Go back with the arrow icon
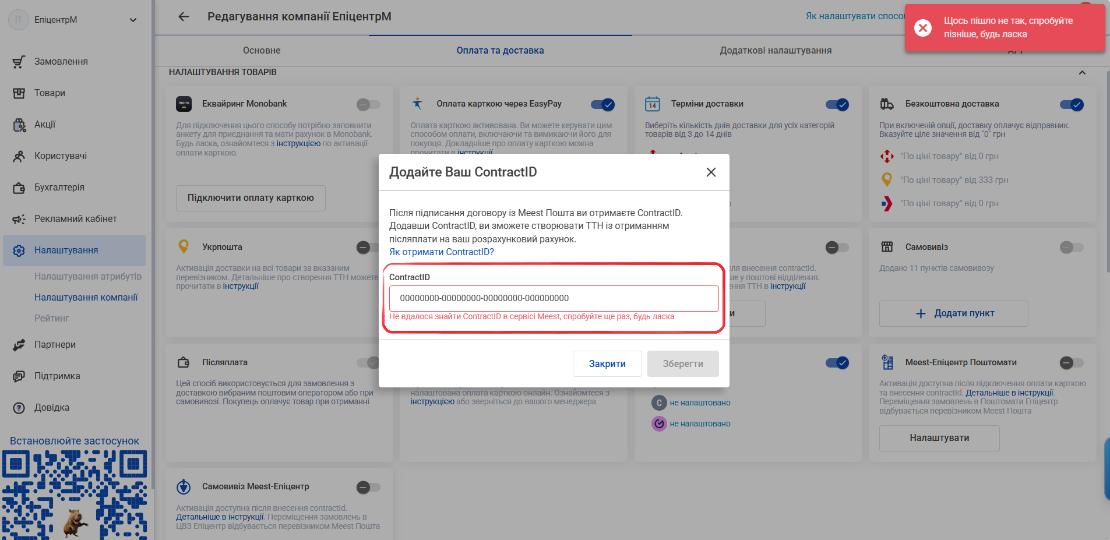The image size is (1110, 540). coord(183,16)
